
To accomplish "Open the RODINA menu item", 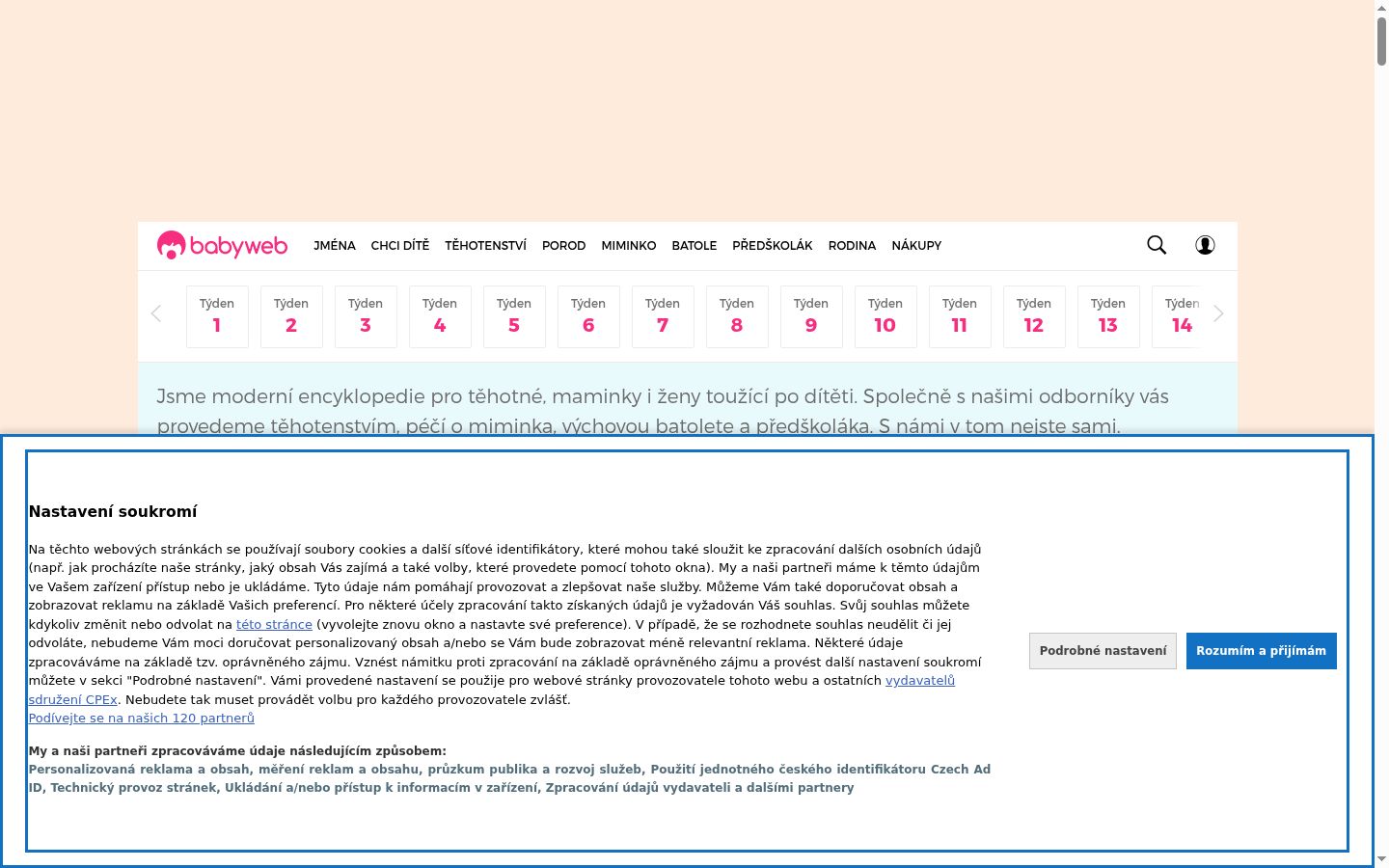I will (x=853, y=246).
